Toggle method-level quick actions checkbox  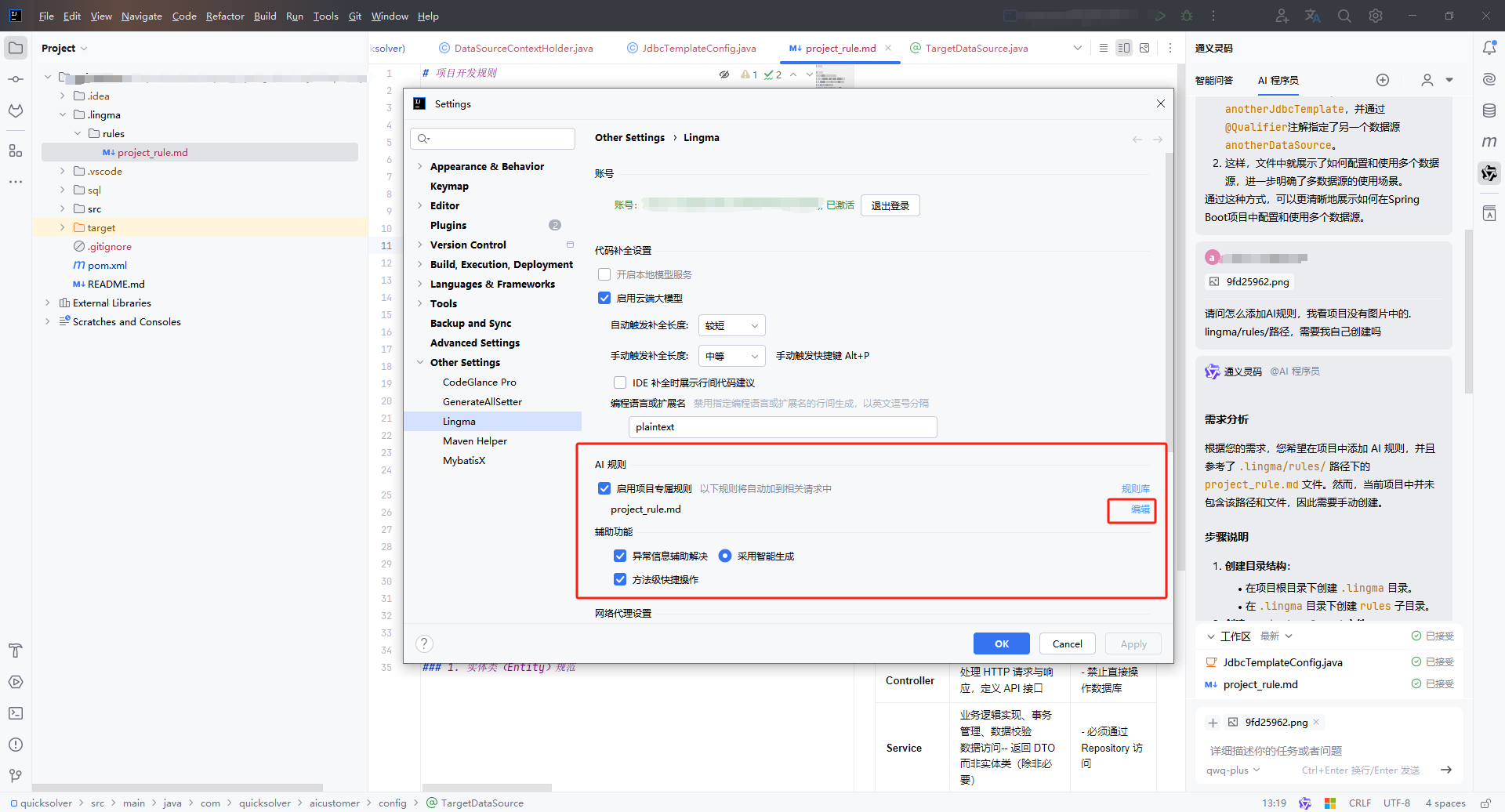620,579
